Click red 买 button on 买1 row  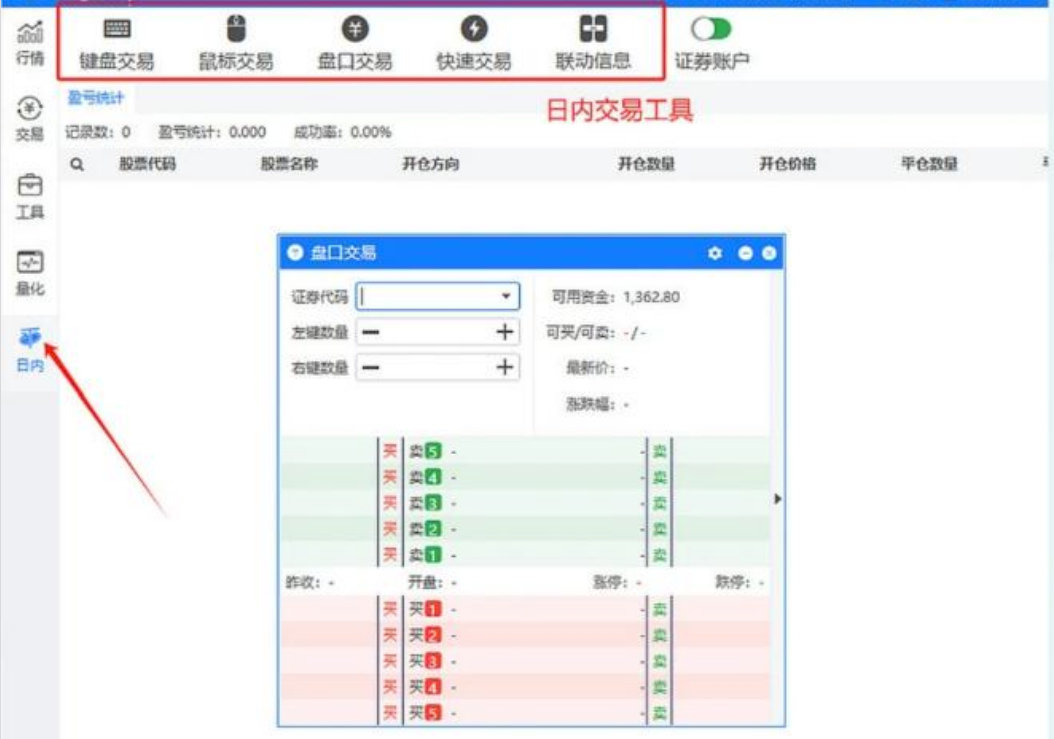tap(390, 609)
